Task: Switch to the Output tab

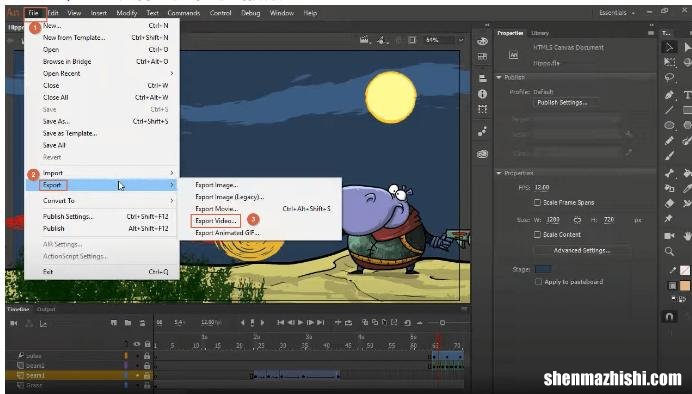Action: pos(46,309)
